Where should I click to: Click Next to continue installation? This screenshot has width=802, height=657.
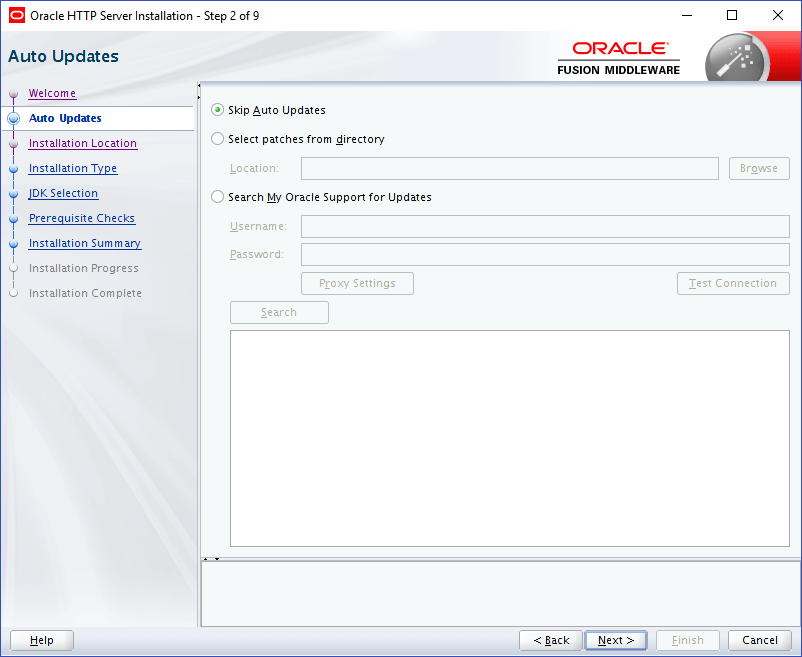615,640
